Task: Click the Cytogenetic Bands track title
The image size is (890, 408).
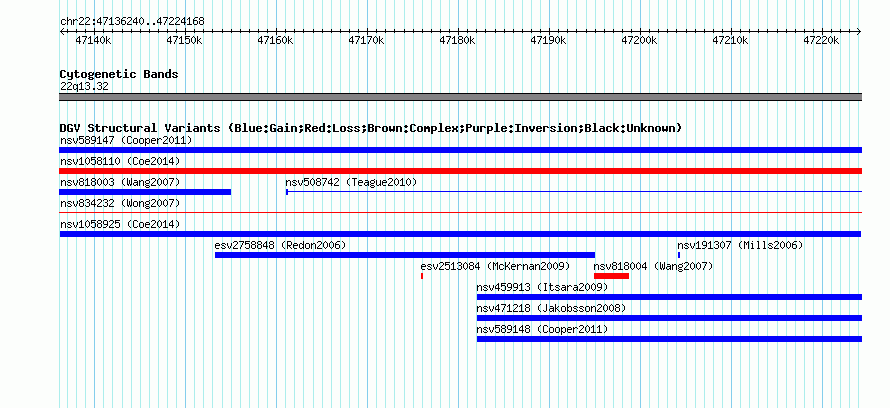Action: (119, 74)
